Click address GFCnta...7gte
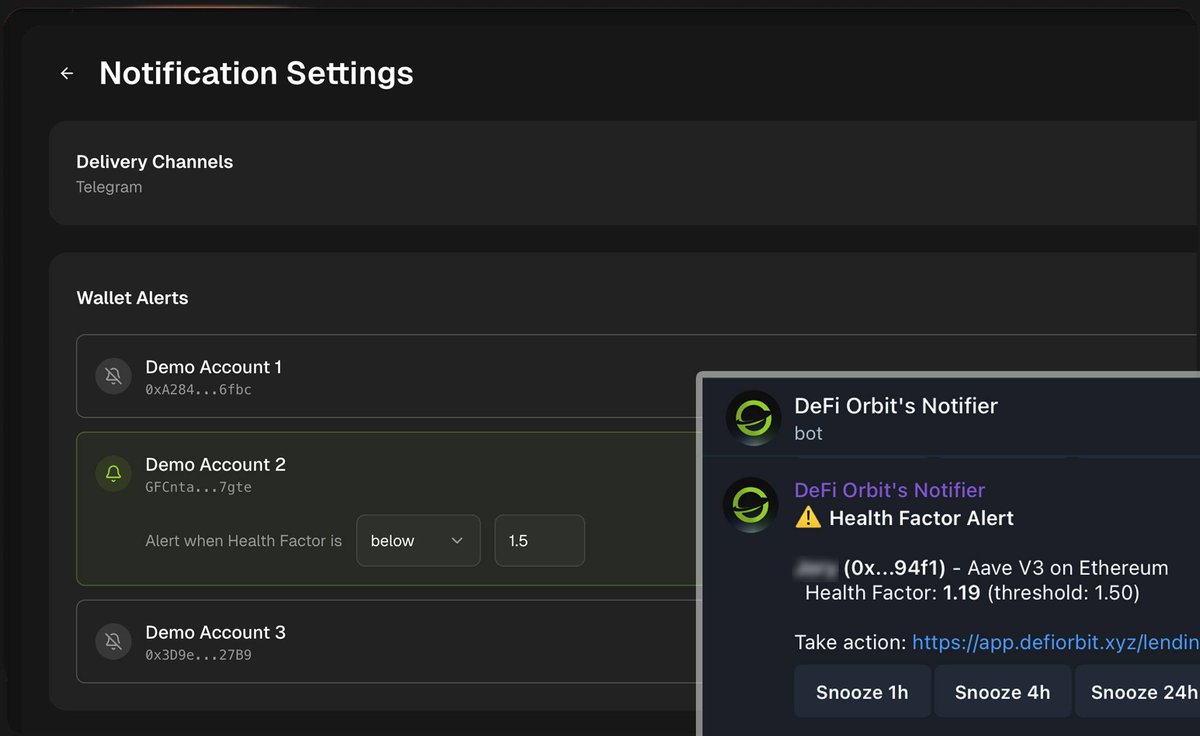Screen dimensions: 1200x736 point(198,488)
